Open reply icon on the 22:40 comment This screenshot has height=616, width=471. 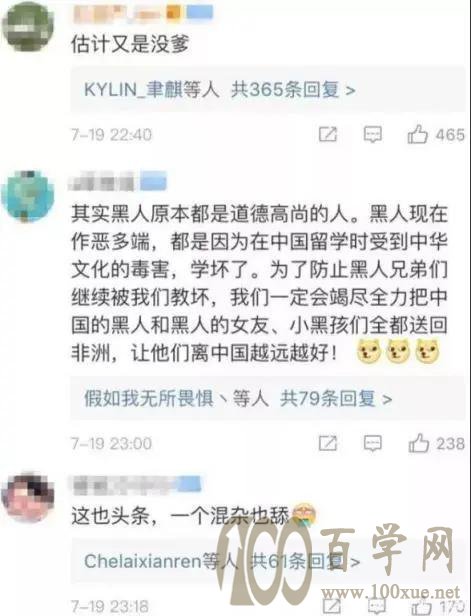pos(372,134)
